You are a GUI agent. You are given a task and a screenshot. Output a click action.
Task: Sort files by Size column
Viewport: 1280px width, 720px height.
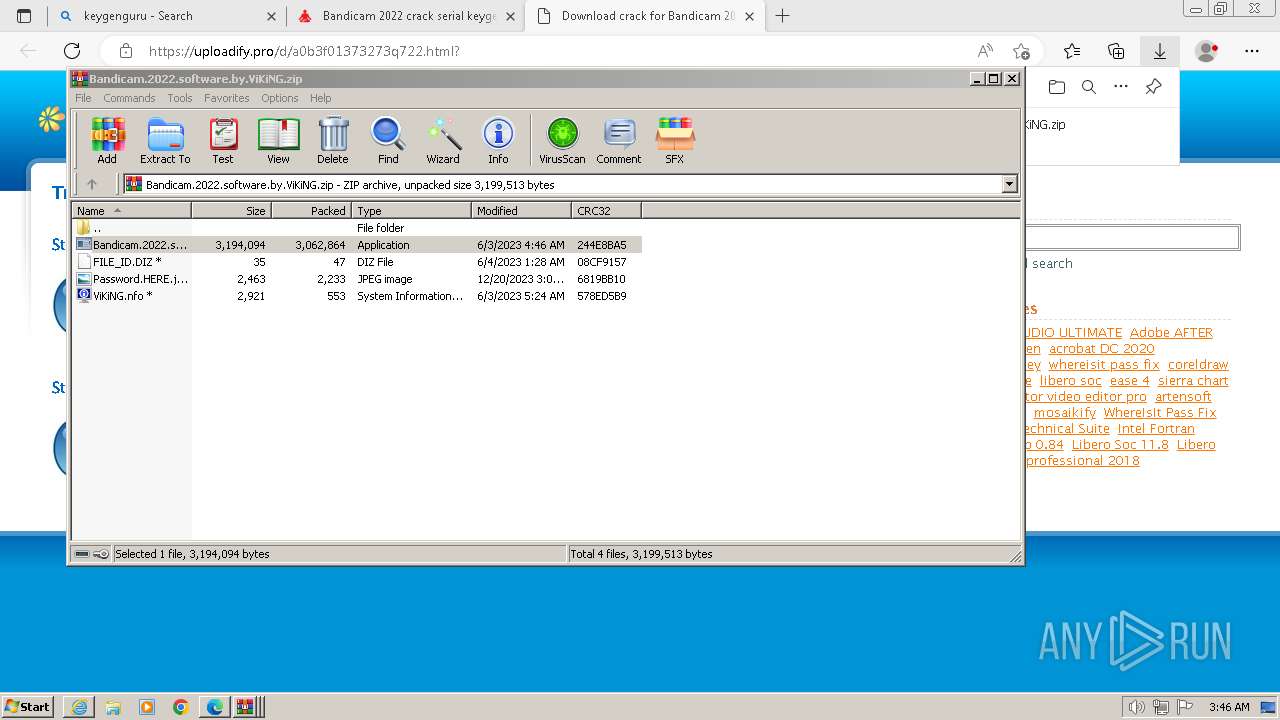click(231, 210)
